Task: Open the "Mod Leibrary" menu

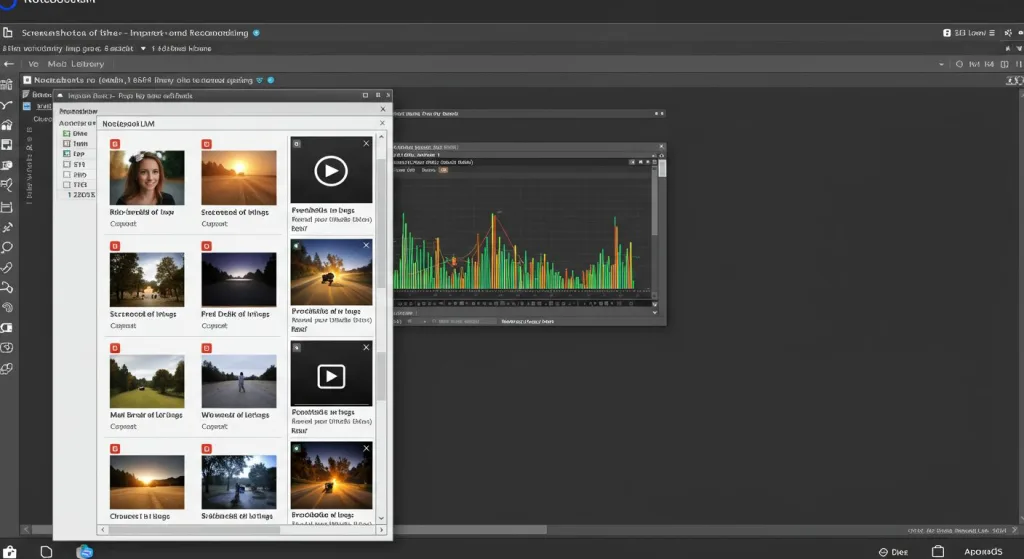Action: (x=76, y=64)
